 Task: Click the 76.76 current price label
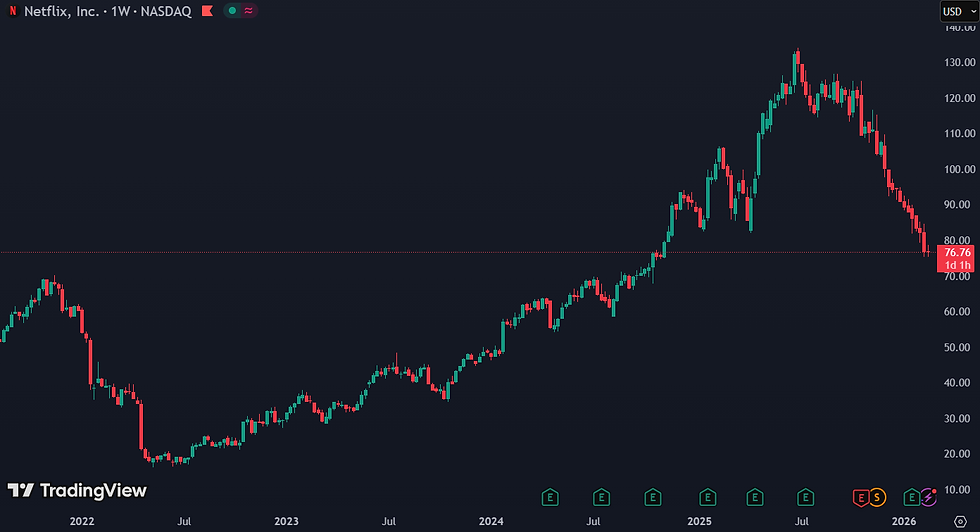(x=957, y=253)
